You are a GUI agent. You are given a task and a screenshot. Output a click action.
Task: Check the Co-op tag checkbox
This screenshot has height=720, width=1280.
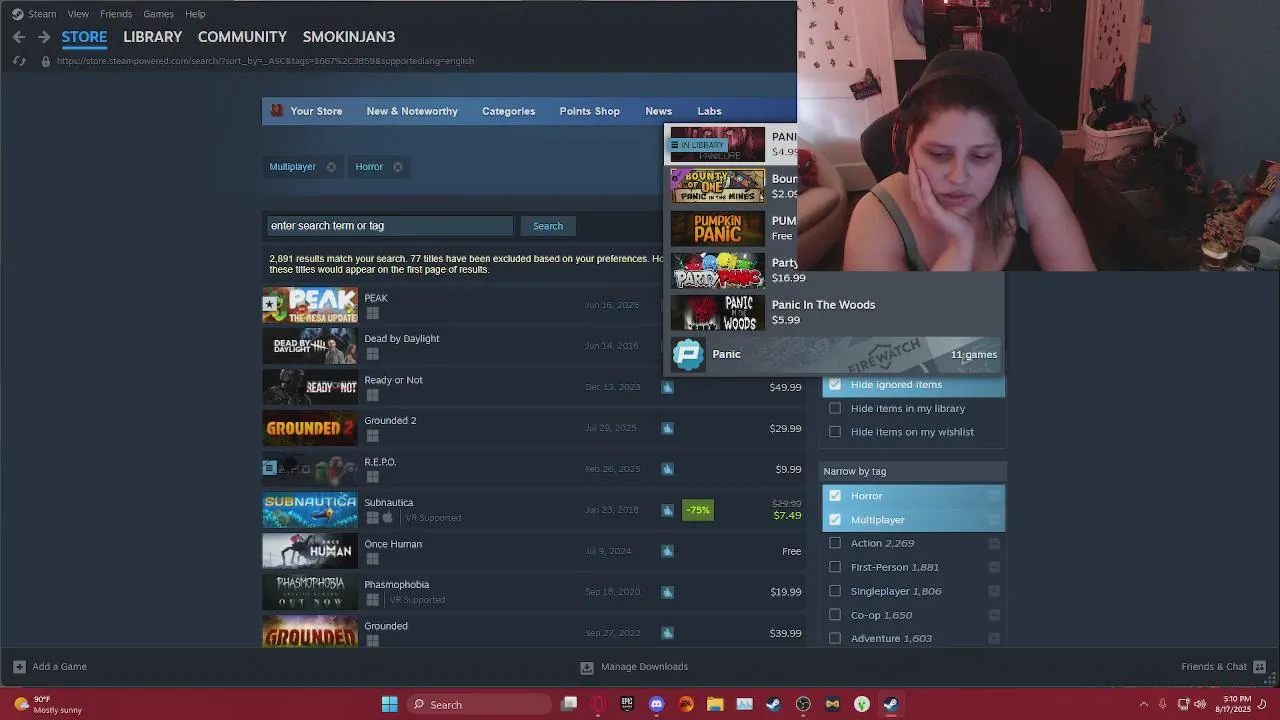(x=835, y=615)
